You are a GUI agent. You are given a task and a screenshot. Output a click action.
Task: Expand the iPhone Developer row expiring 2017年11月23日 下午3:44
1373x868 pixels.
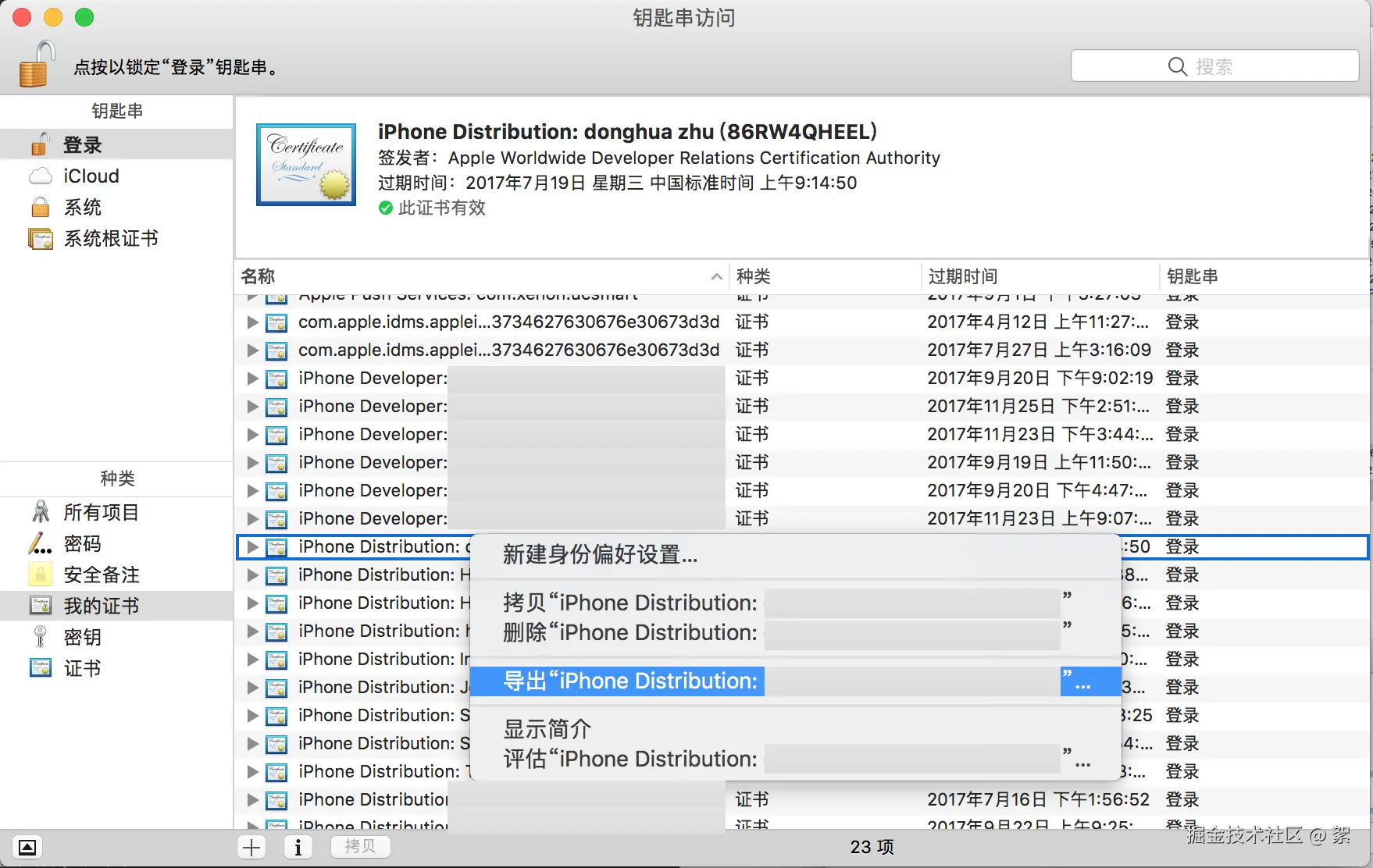tap(252, 435)
